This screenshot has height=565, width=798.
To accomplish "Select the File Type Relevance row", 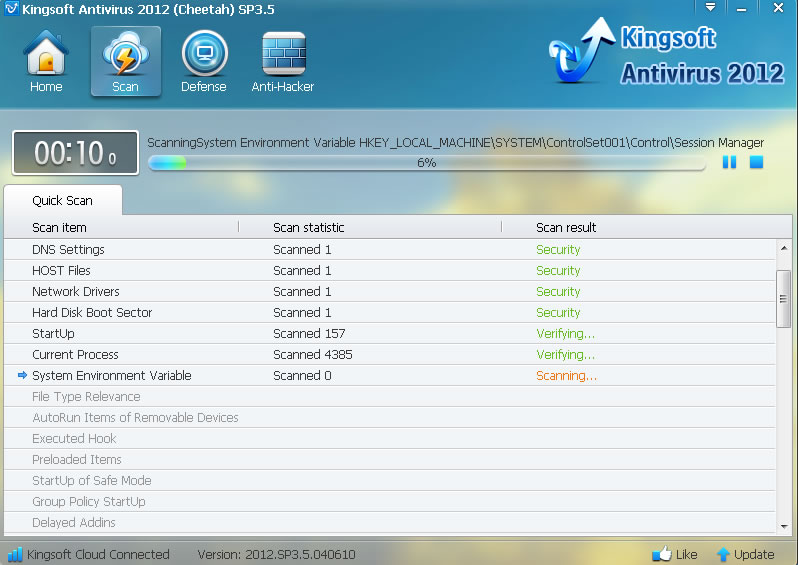I will [389, 397].
